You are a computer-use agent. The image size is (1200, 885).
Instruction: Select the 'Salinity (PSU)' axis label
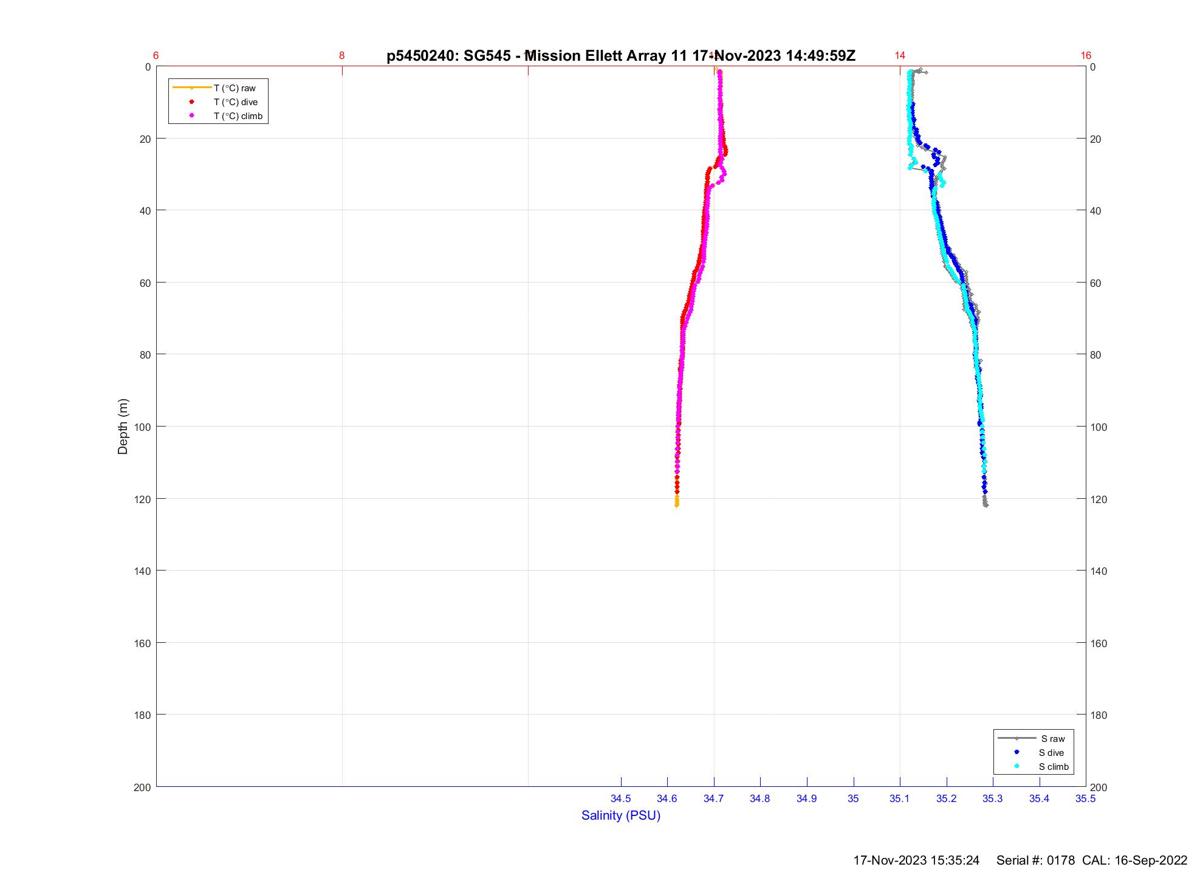coord(621,816)
